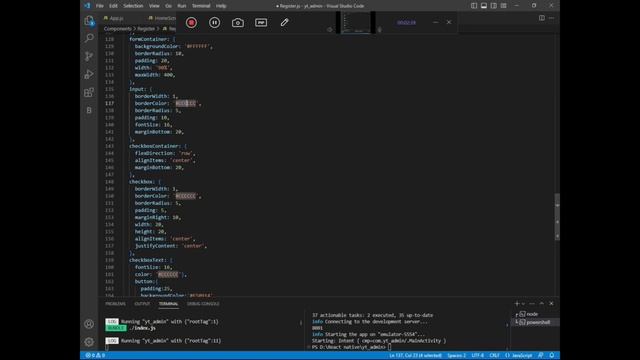The image size is (640, 360).
Task: Click the formContainer line in editor
Action: click(152, 39)
